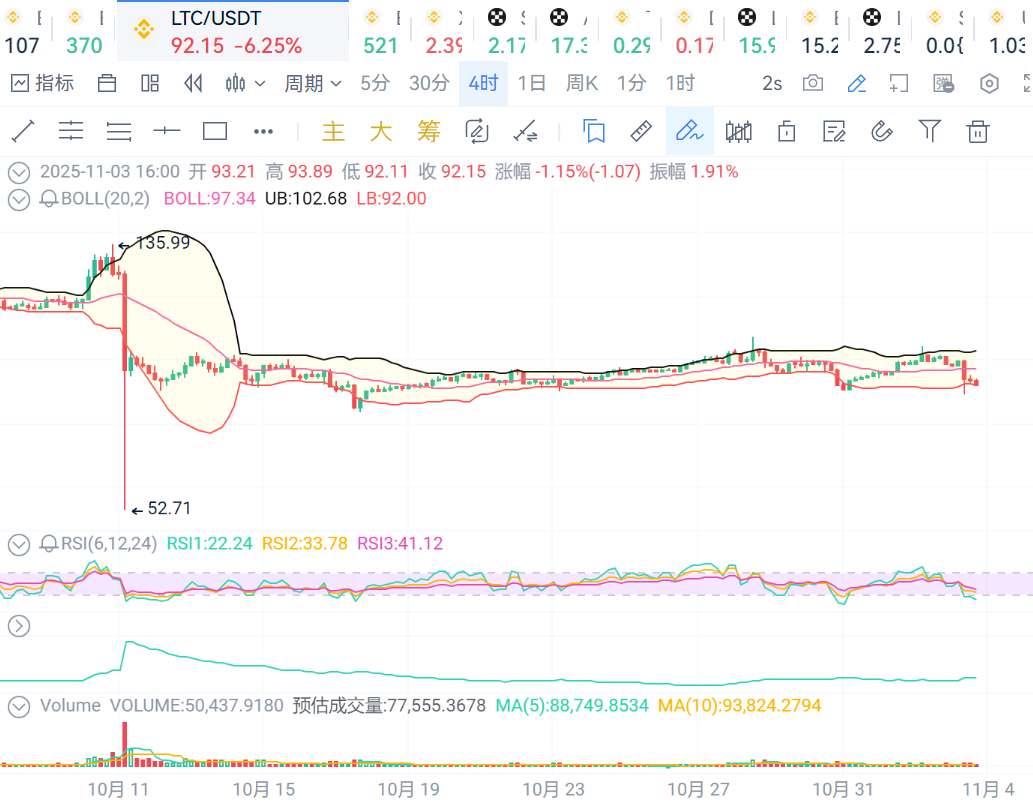Screen dimensions: 1033x807
Task: Select the trend line drawing tool
Action: click(x=23, y=131)
